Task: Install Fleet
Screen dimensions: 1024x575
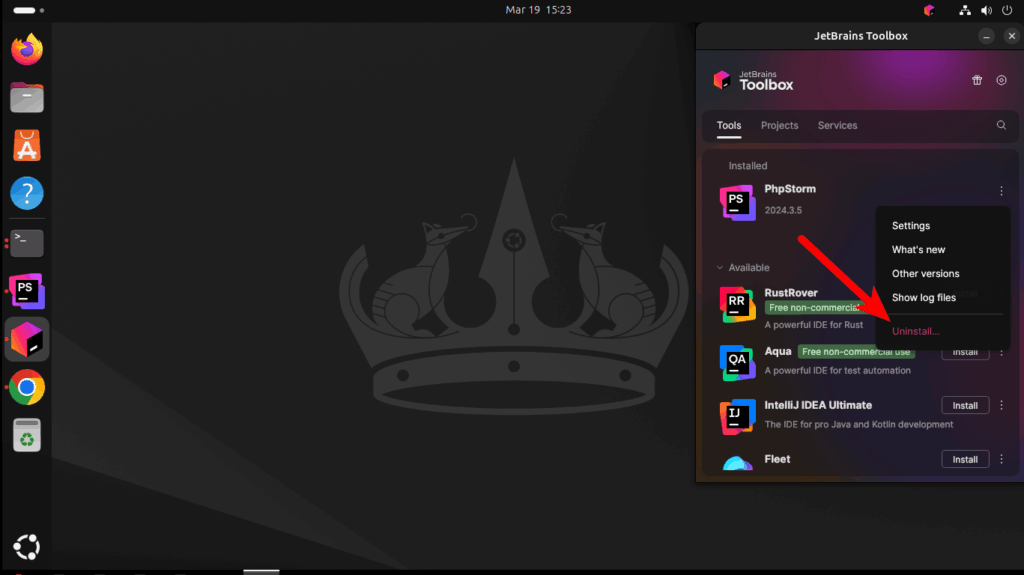Action: [965, 459]
